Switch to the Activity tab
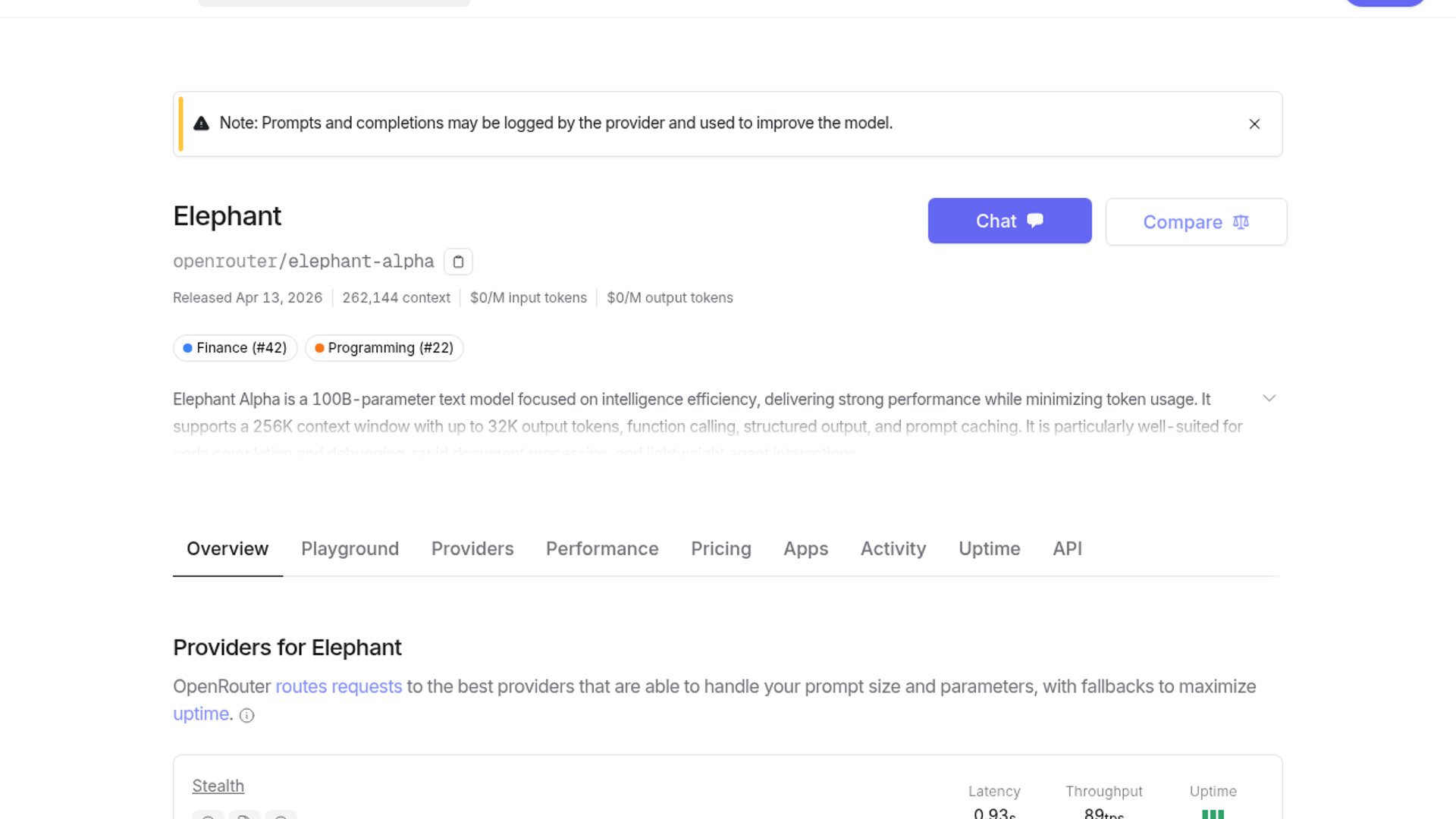Viewport: 1456px width, 819px height. (x=893, y=548)
